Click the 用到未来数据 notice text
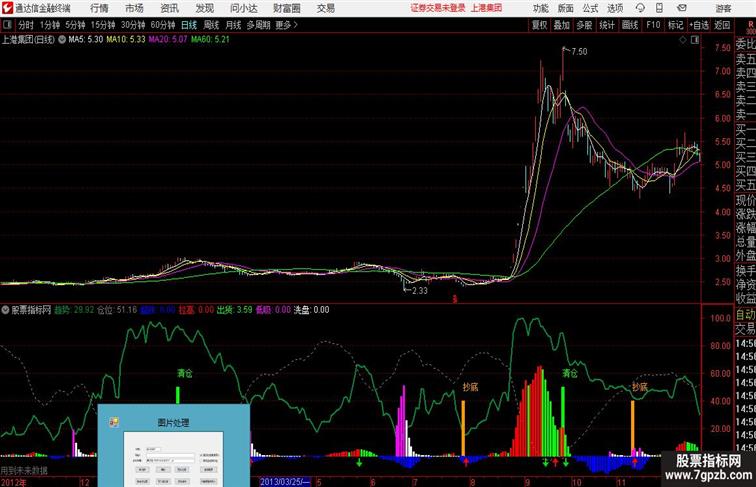This screenshot has width=756, height=487. (24, 471)
